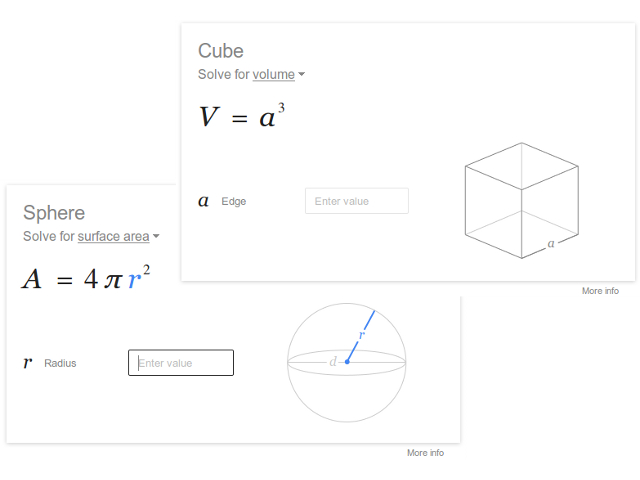The width and height of the screenshot is (640, 480).
Task: Click the sphere diagram
Action: 347,362
